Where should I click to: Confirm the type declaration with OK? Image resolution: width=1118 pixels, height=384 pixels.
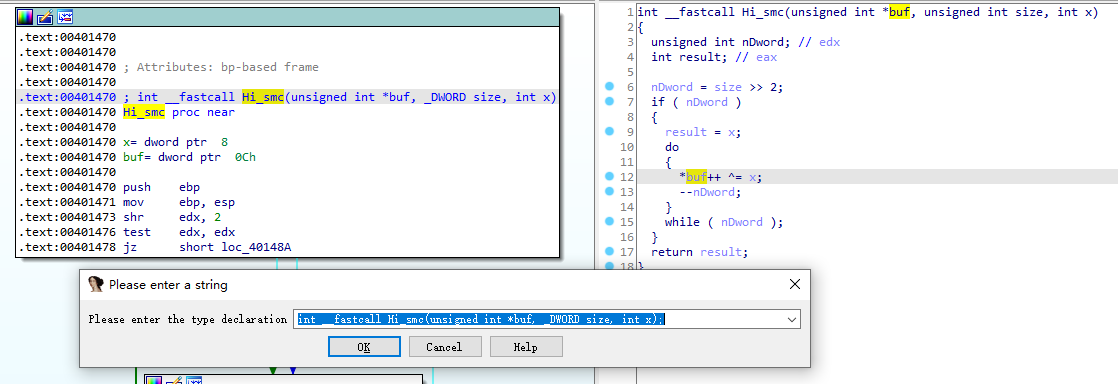coord(364,347)
